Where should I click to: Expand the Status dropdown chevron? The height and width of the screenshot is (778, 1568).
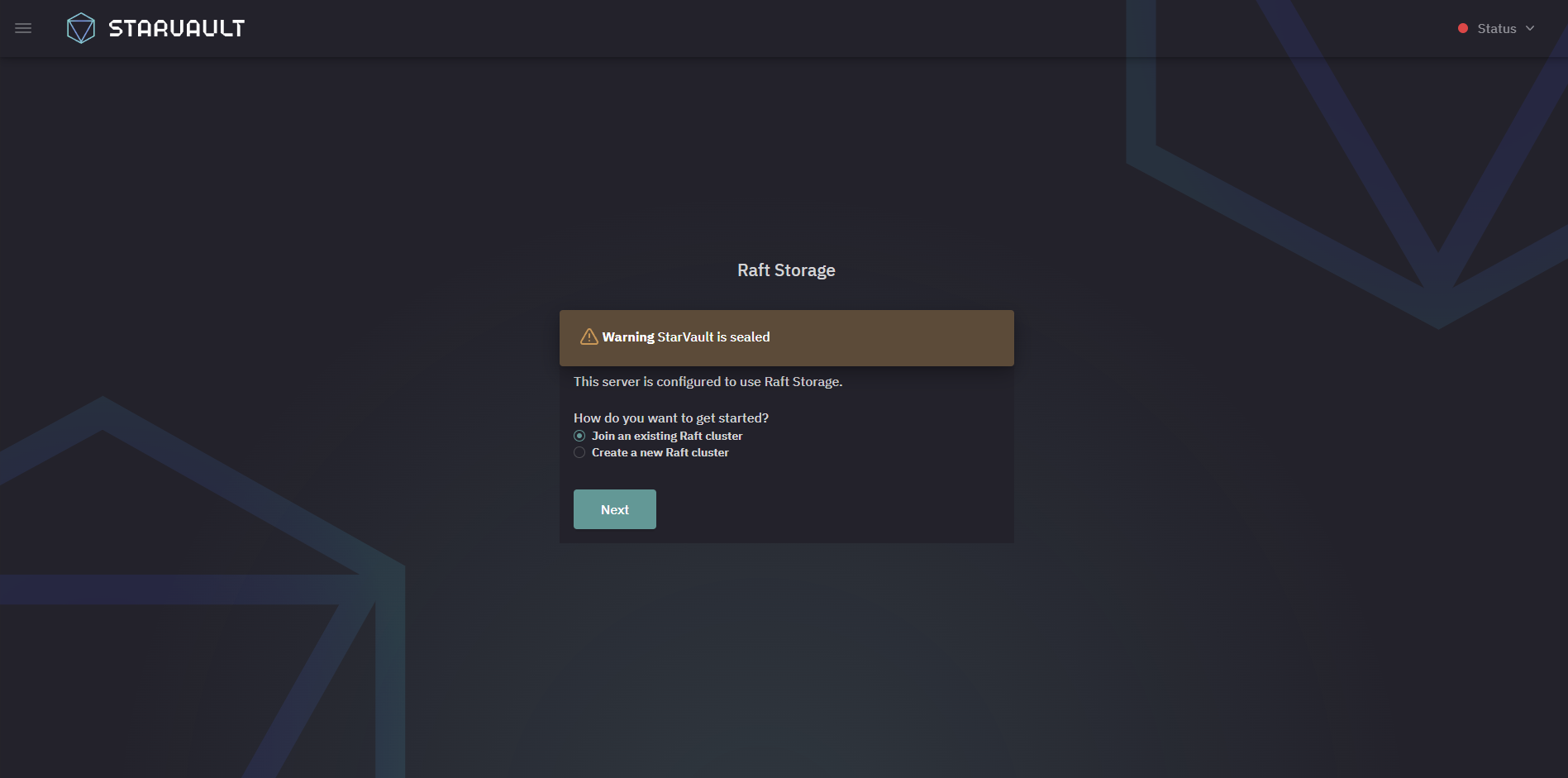1530,28
